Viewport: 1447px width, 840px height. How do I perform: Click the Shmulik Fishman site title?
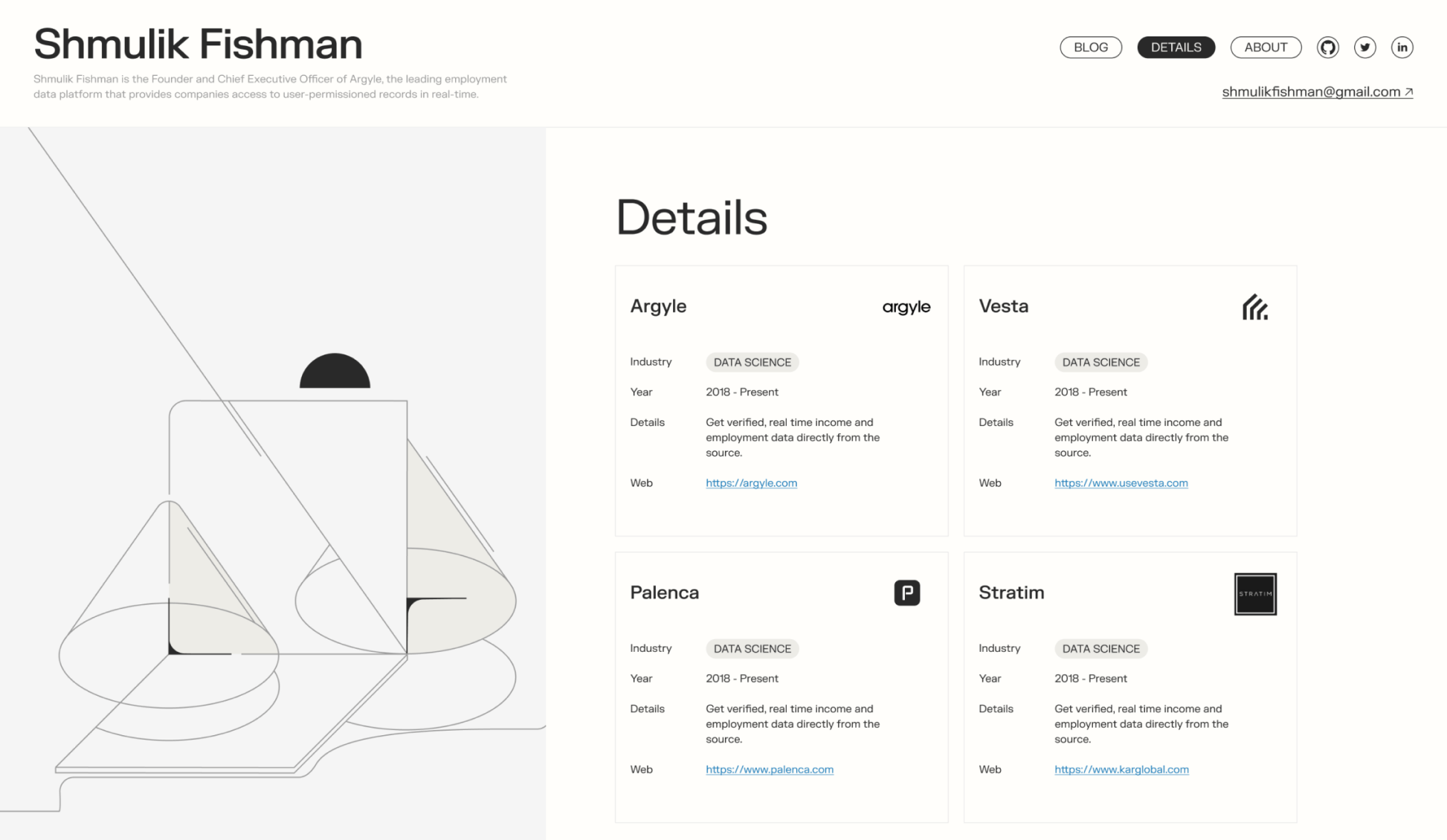[x=198, y=44]
